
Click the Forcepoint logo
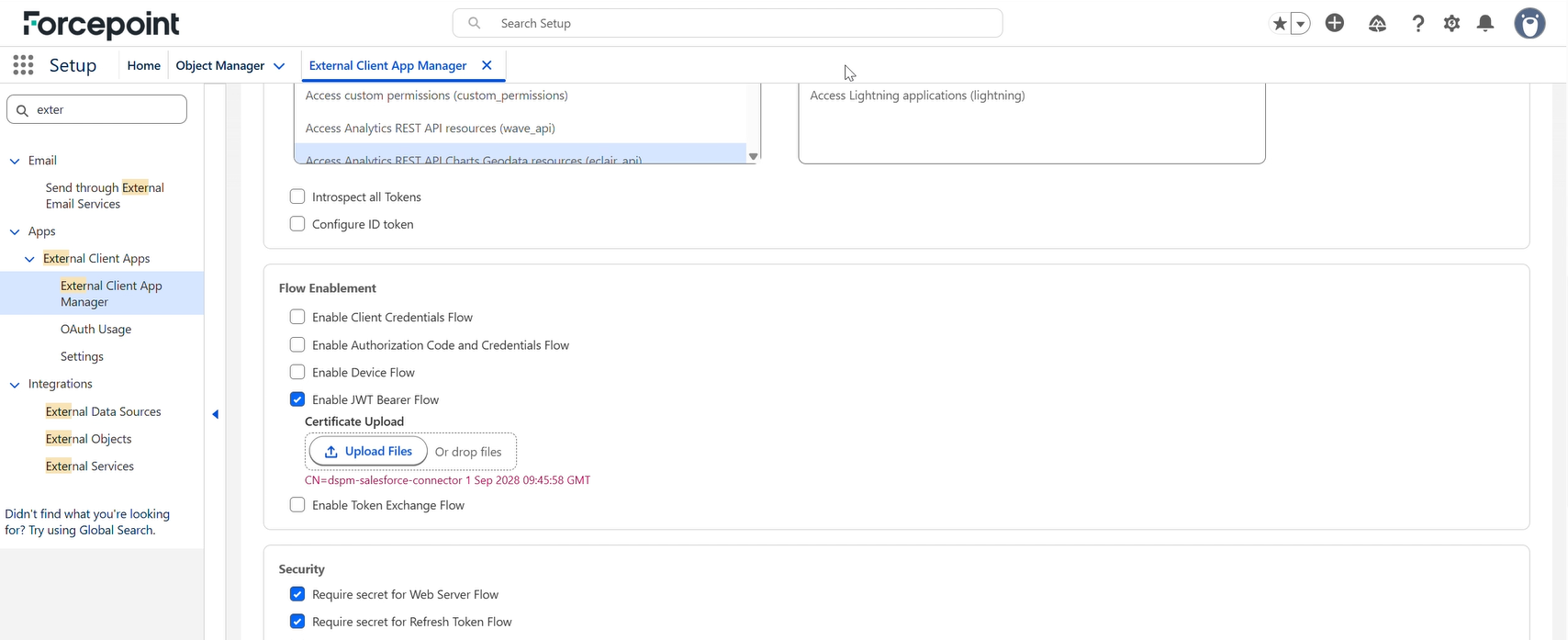[101, 24]
